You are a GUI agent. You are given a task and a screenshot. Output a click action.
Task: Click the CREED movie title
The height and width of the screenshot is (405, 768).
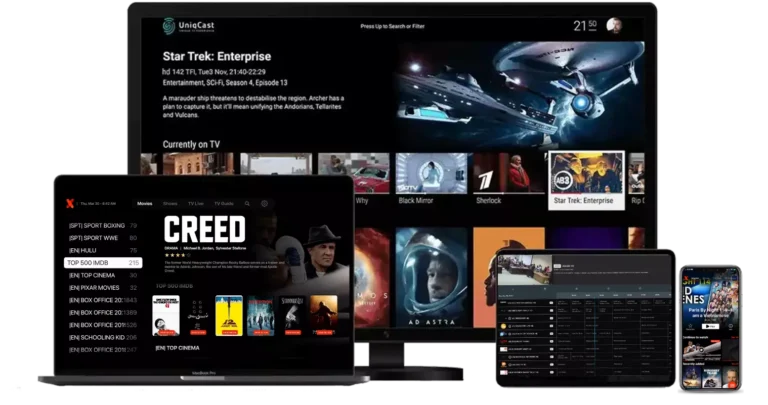(204, 230)
